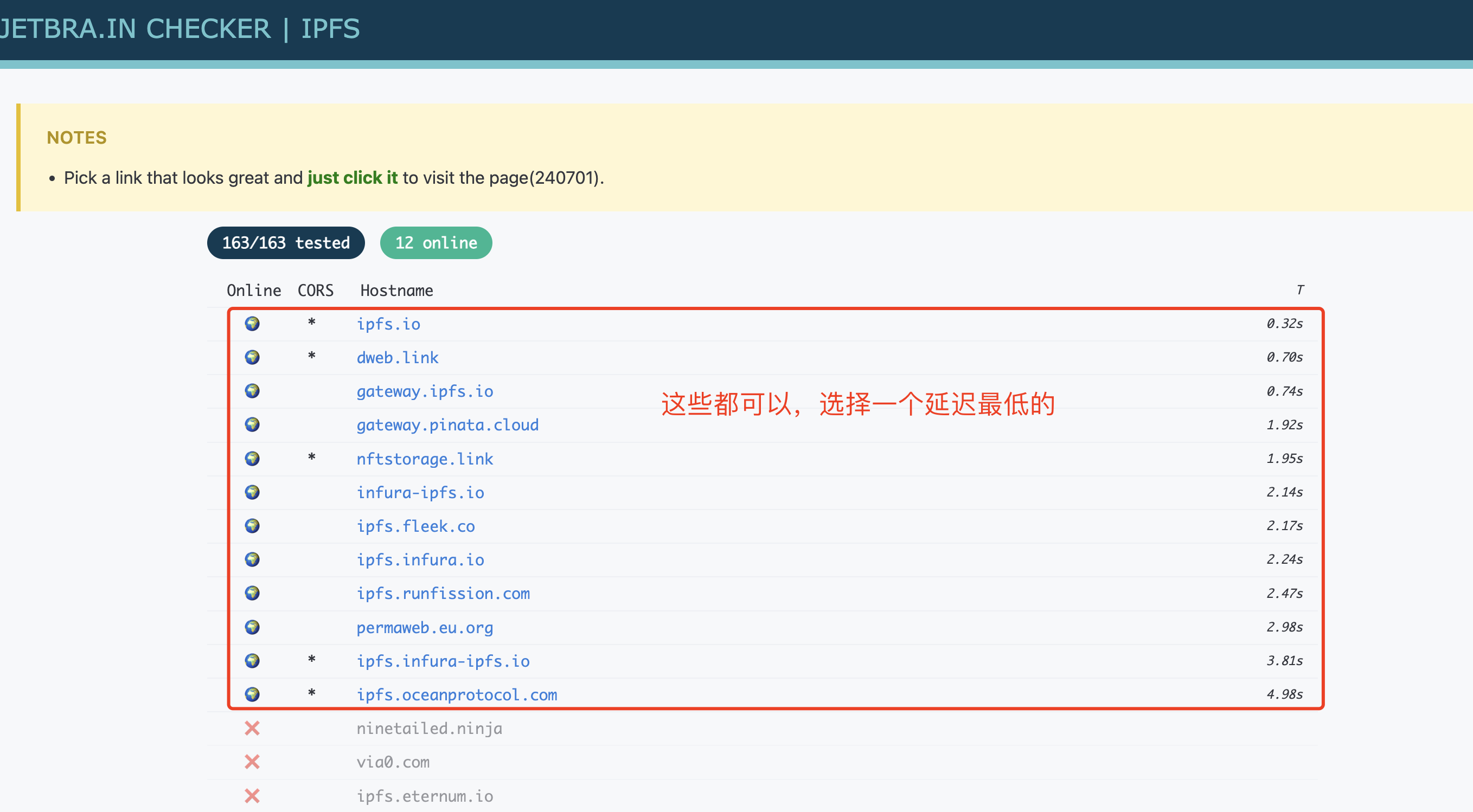Viewport: 1473px width, 812px height.
Task: Click the 2.47s latency value
Action: click(x=1284, y=593)
